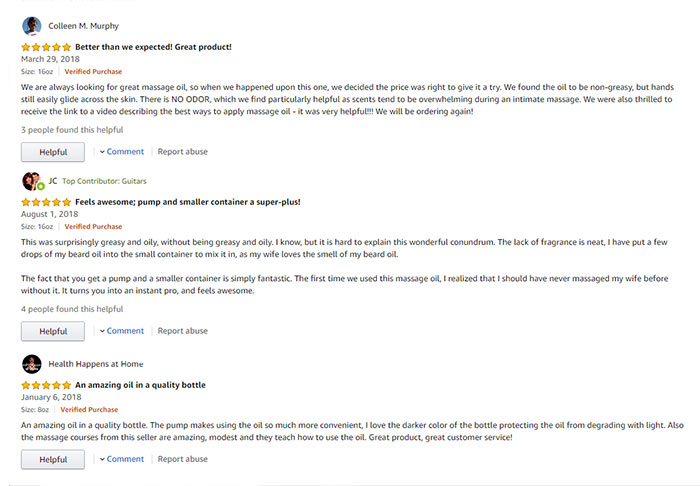Open review titled 'An amazing oil in a quality bottle'
Image resolution: width=700 pixels, height=486 pixels.
pyautogui.click(x=140, y=385)
